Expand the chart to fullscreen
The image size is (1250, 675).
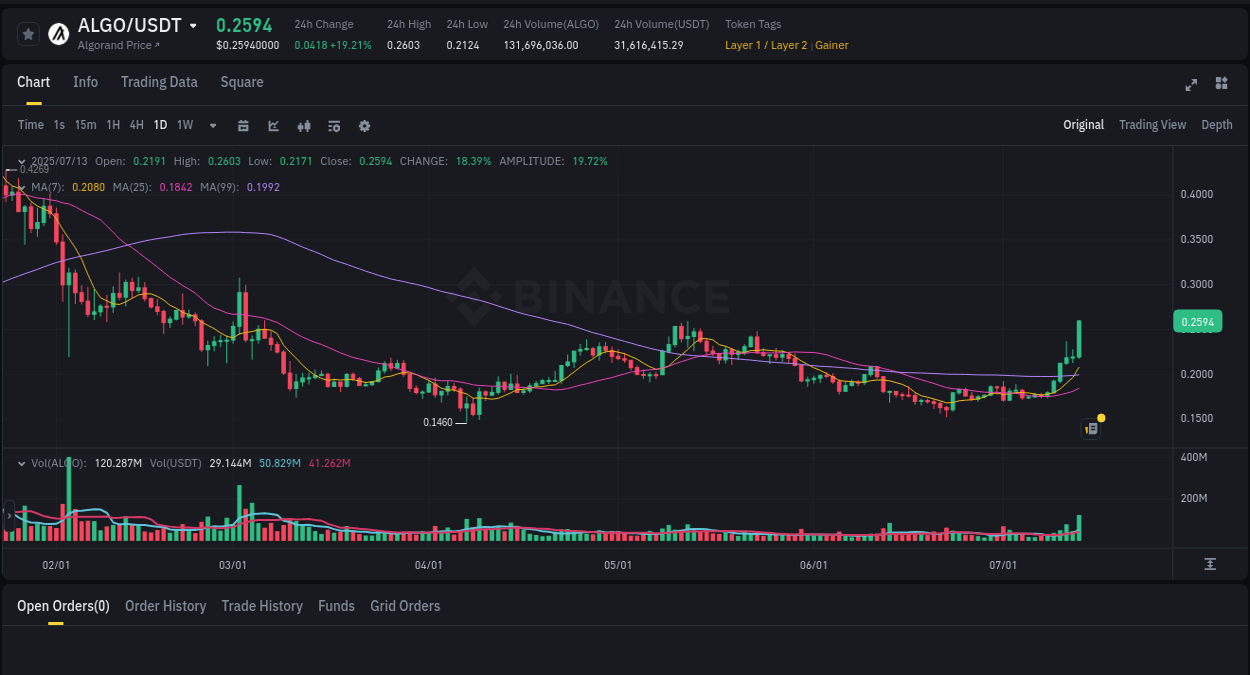tap(1190, 85)
